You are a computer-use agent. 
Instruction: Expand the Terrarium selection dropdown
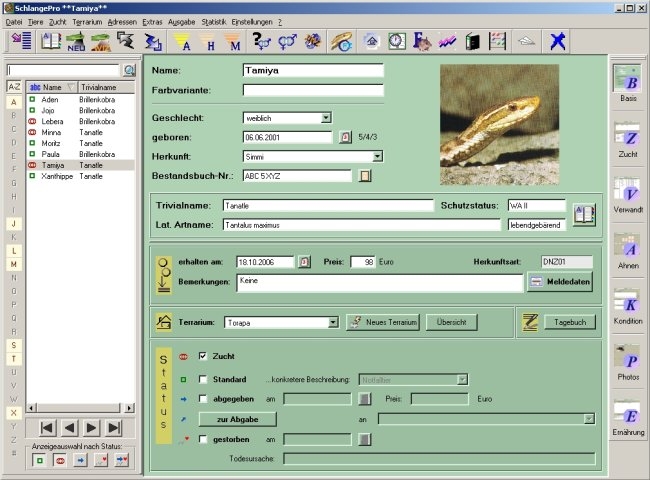coord(333,322)
